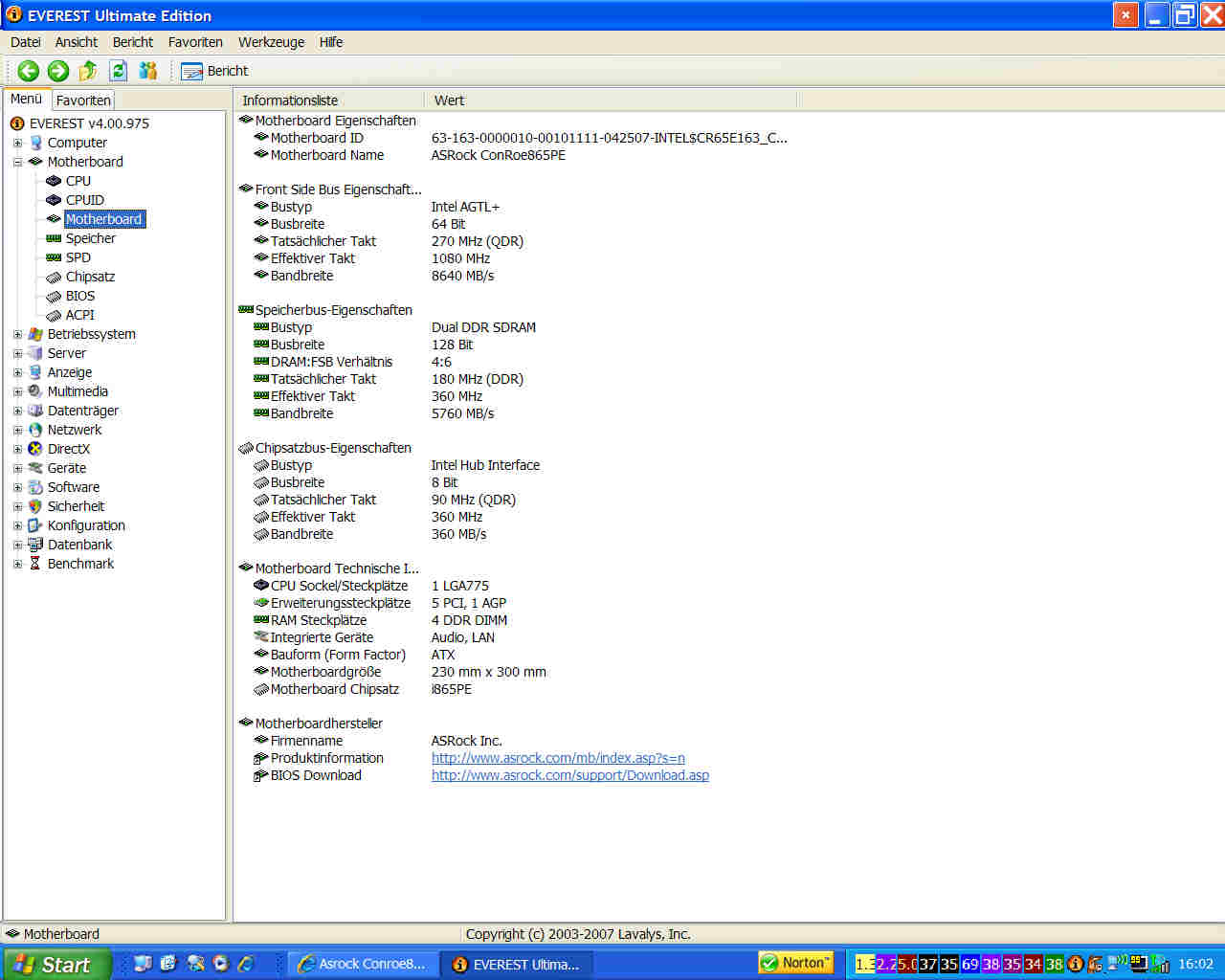
Task: Expand the Netzwerk tree node
Action: 17,430
